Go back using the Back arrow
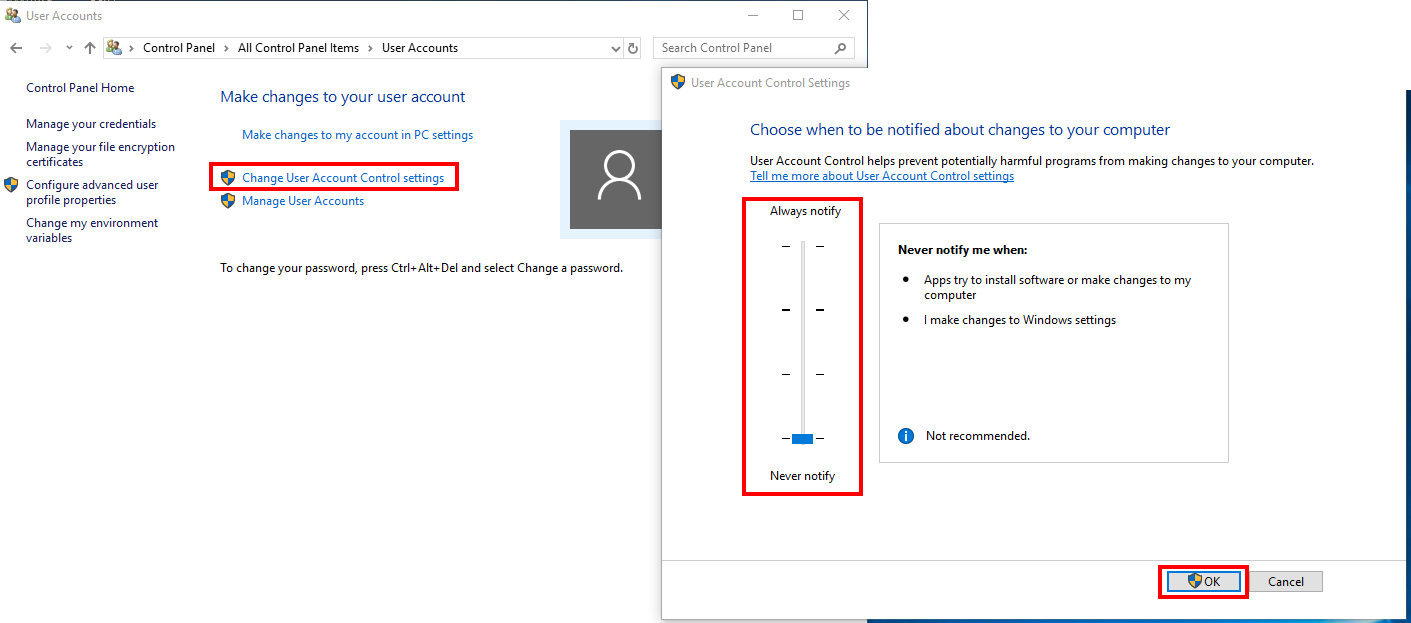This screenshot has width=1411, height=623. 16,48
